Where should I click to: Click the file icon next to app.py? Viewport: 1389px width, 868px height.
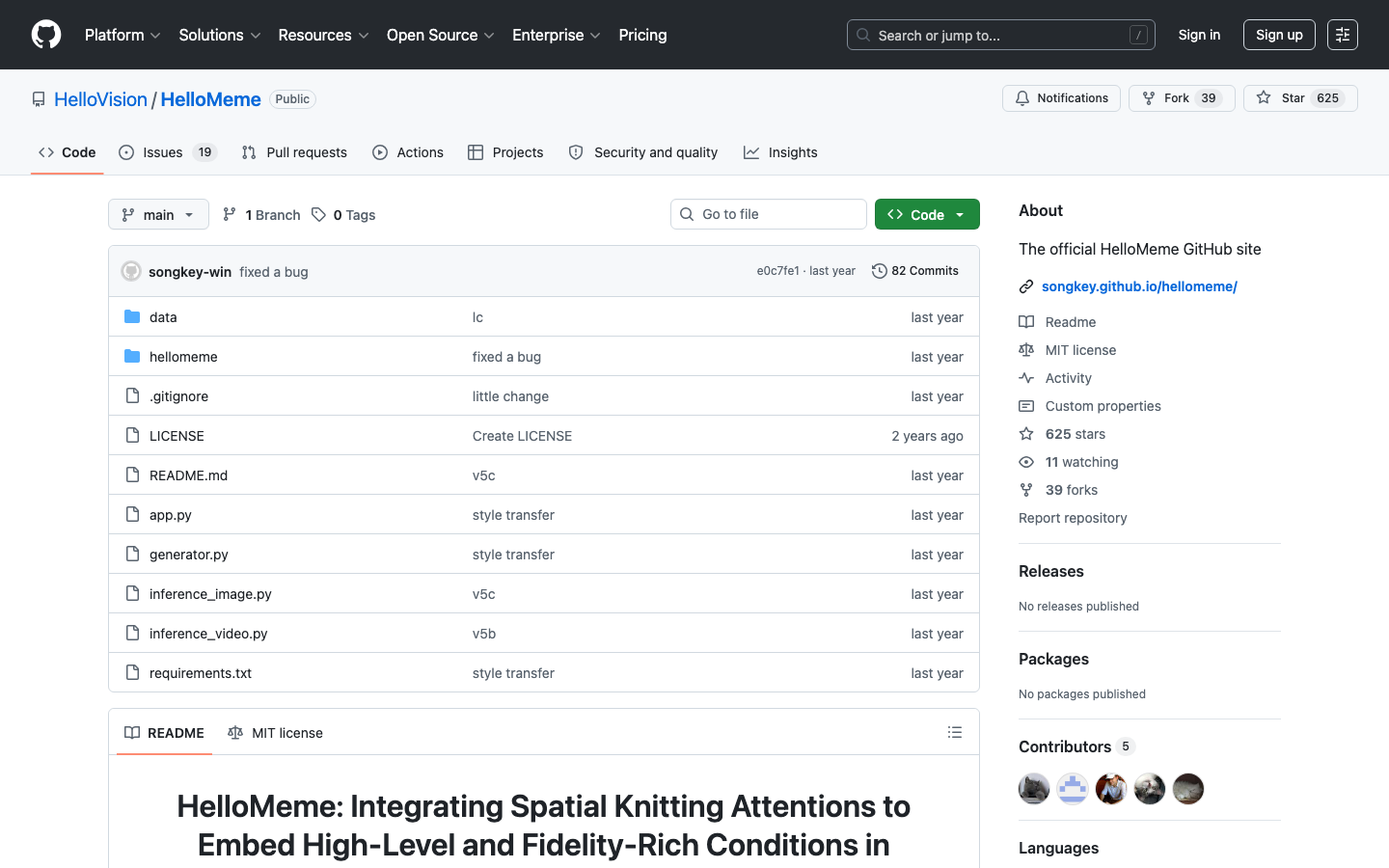pyautogui.click(x=132, y=514)
